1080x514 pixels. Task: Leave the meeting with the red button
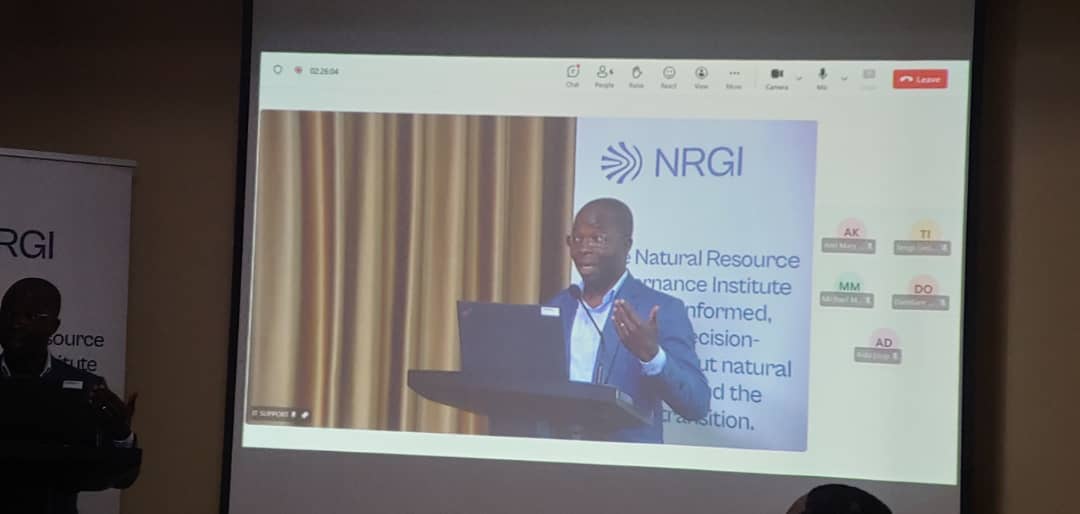(x=920, y=79)
